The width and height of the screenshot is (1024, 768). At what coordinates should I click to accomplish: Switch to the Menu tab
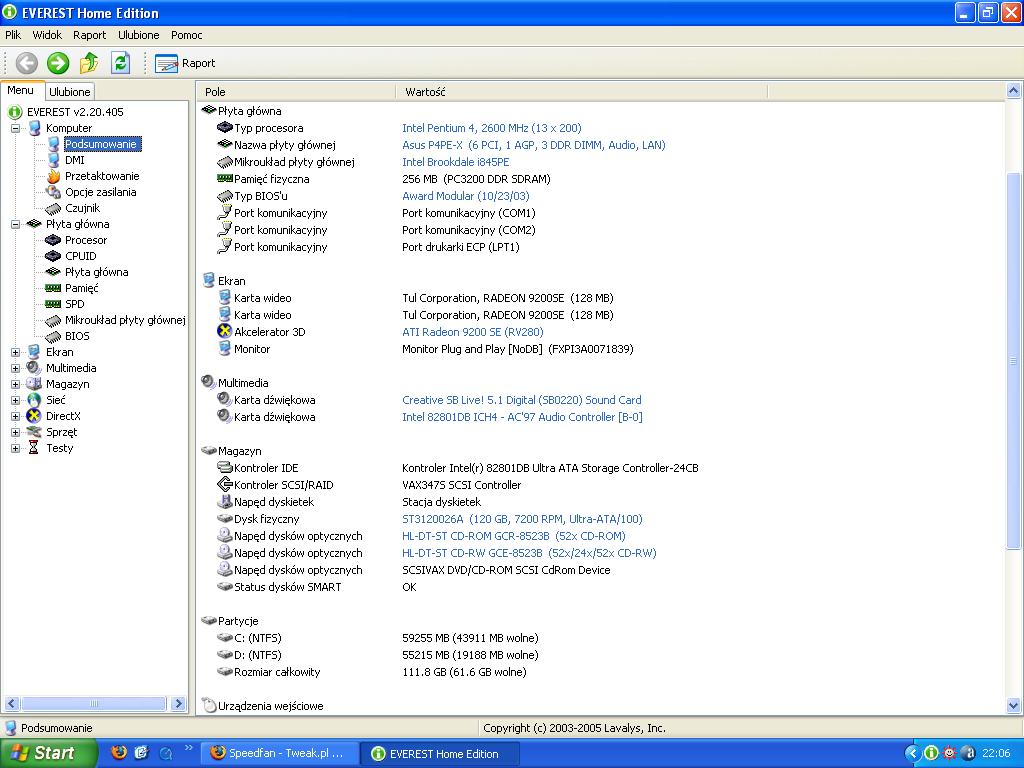point(21,91)
